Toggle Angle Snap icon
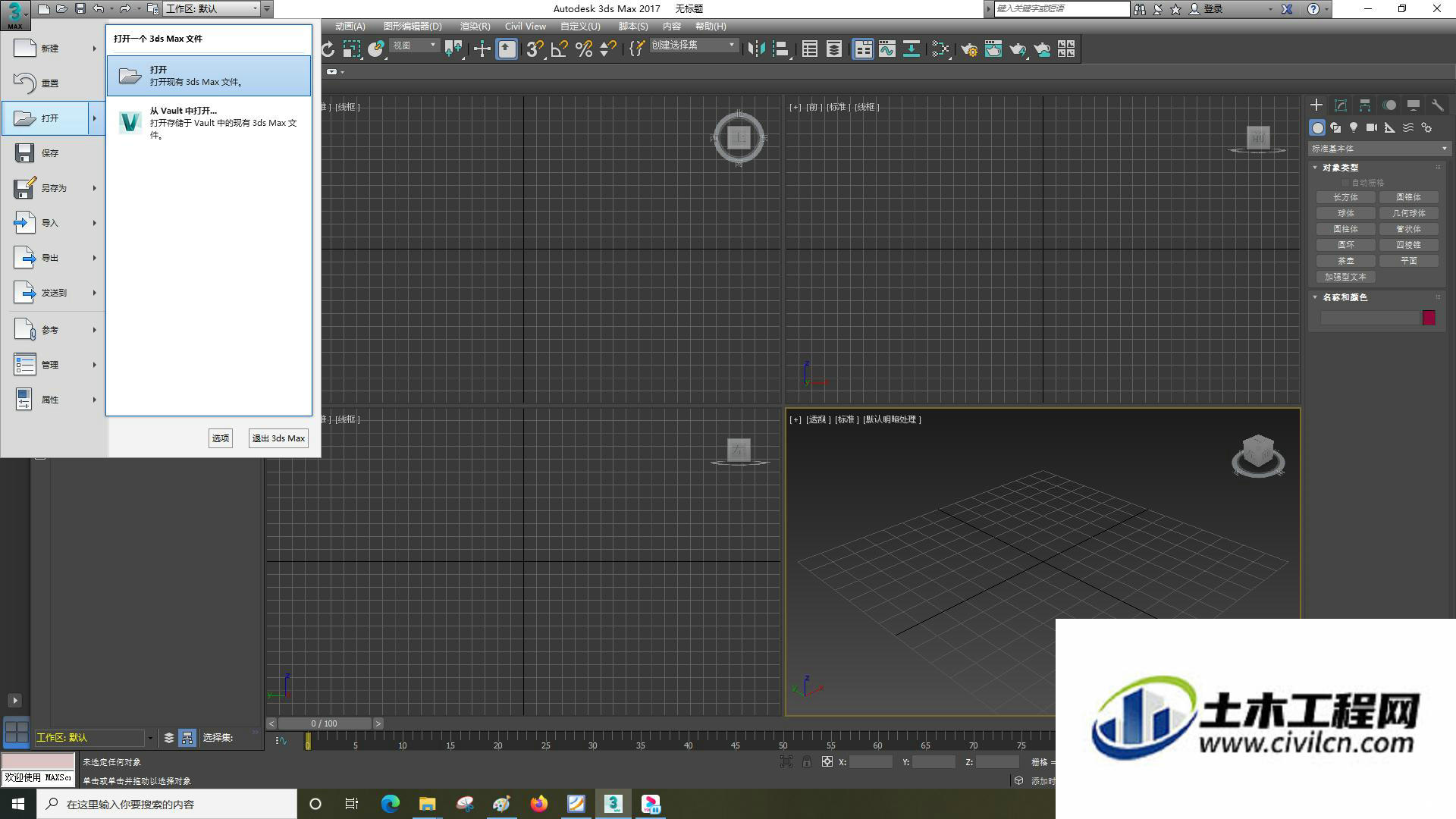Image resolution: width=1456 pixels, height=819 pixels. coord(560,49)
